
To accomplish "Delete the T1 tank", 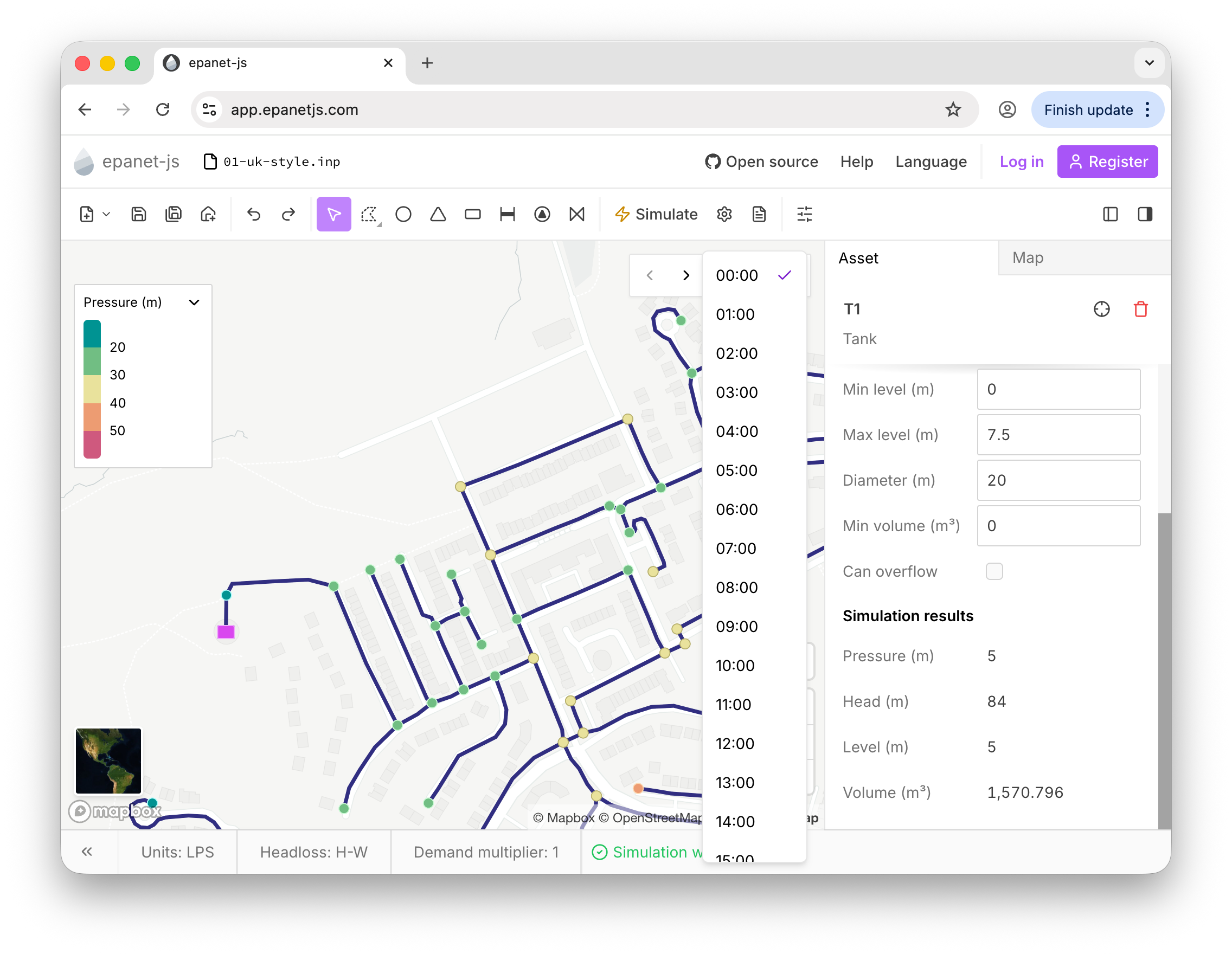I will pyautogui.click(x=1141, y=309).
